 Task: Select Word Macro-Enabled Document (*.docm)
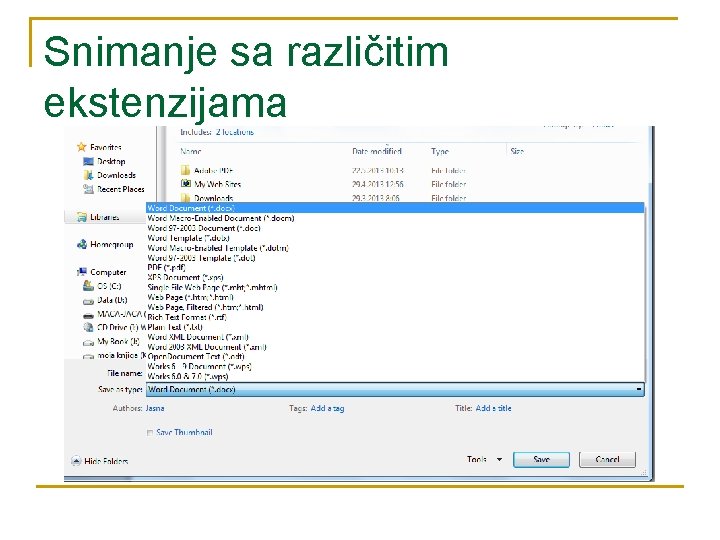pyautogui.click(x=395, y=218)
